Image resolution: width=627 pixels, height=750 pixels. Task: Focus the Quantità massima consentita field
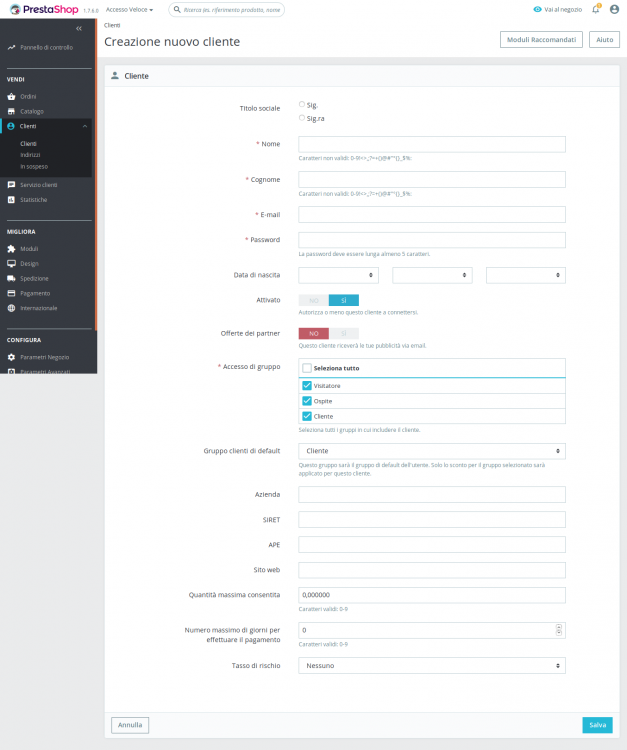pos(432,595)
